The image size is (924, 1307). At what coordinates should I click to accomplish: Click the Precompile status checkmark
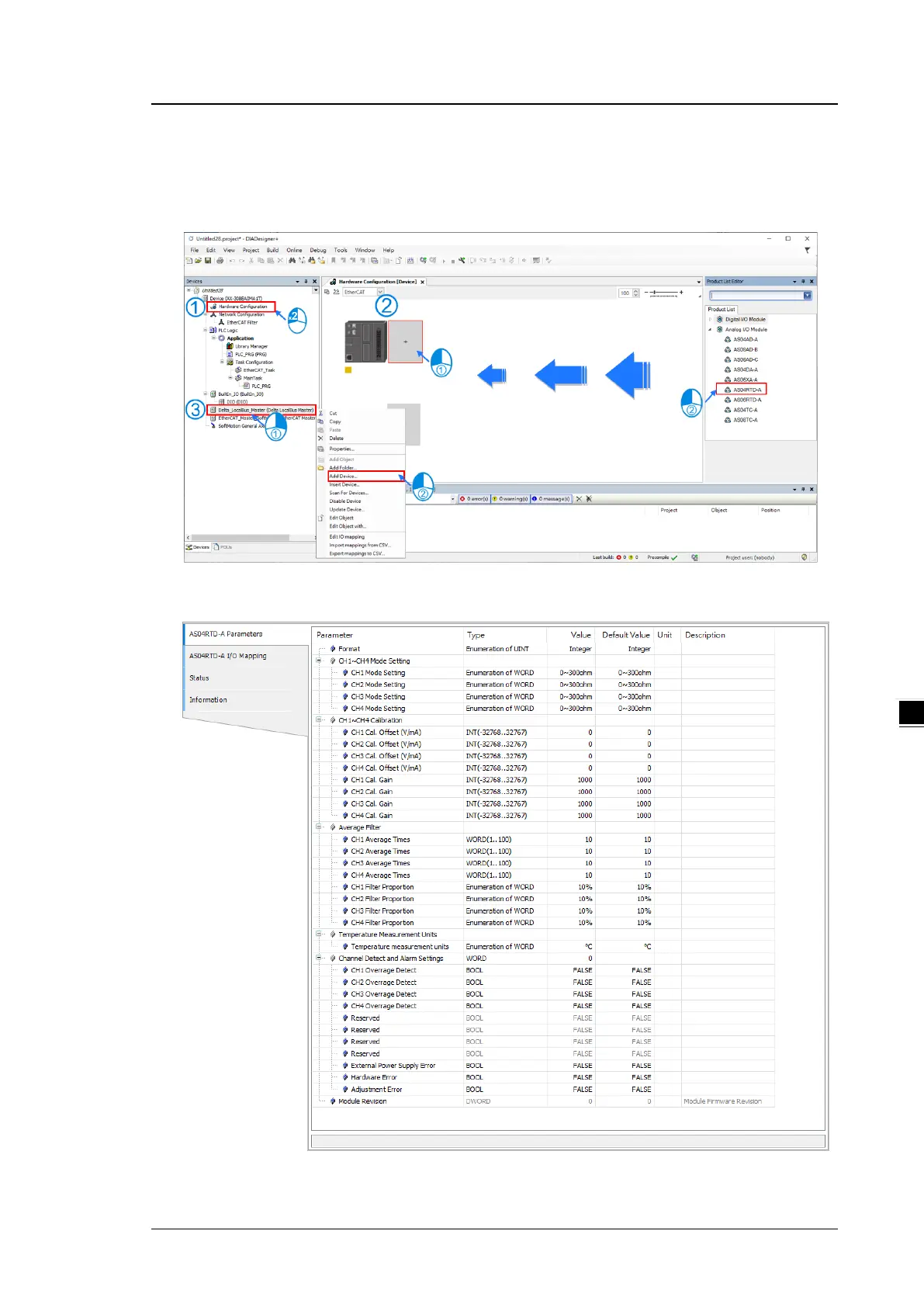(674, 557)
